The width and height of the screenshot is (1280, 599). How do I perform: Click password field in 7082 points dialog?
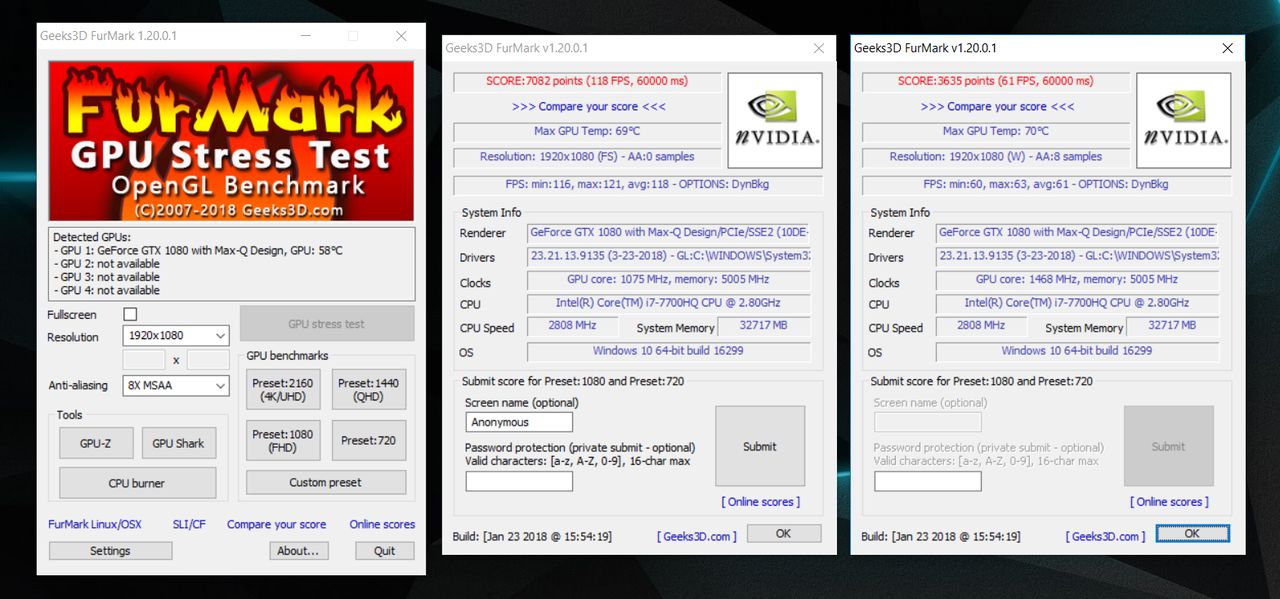click(520, 481)
